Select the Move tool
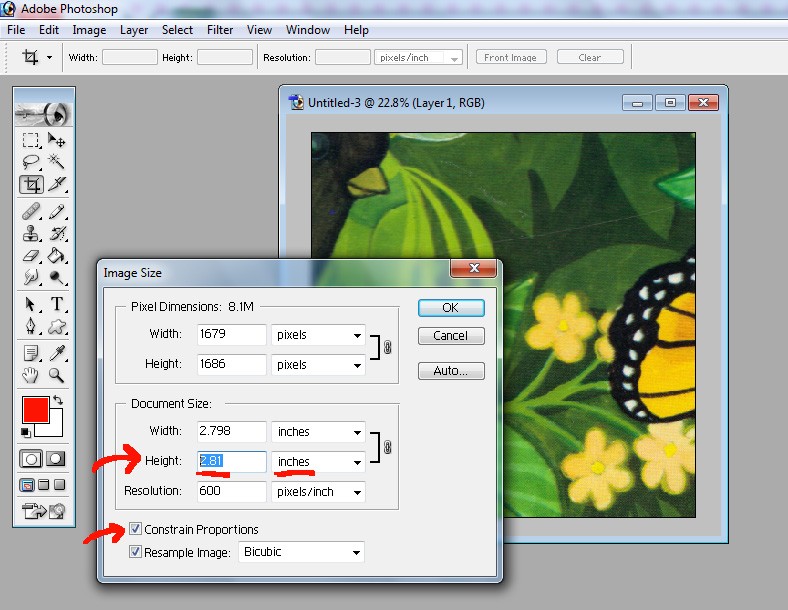Viewport: 788px width, 610px height. 56,140
